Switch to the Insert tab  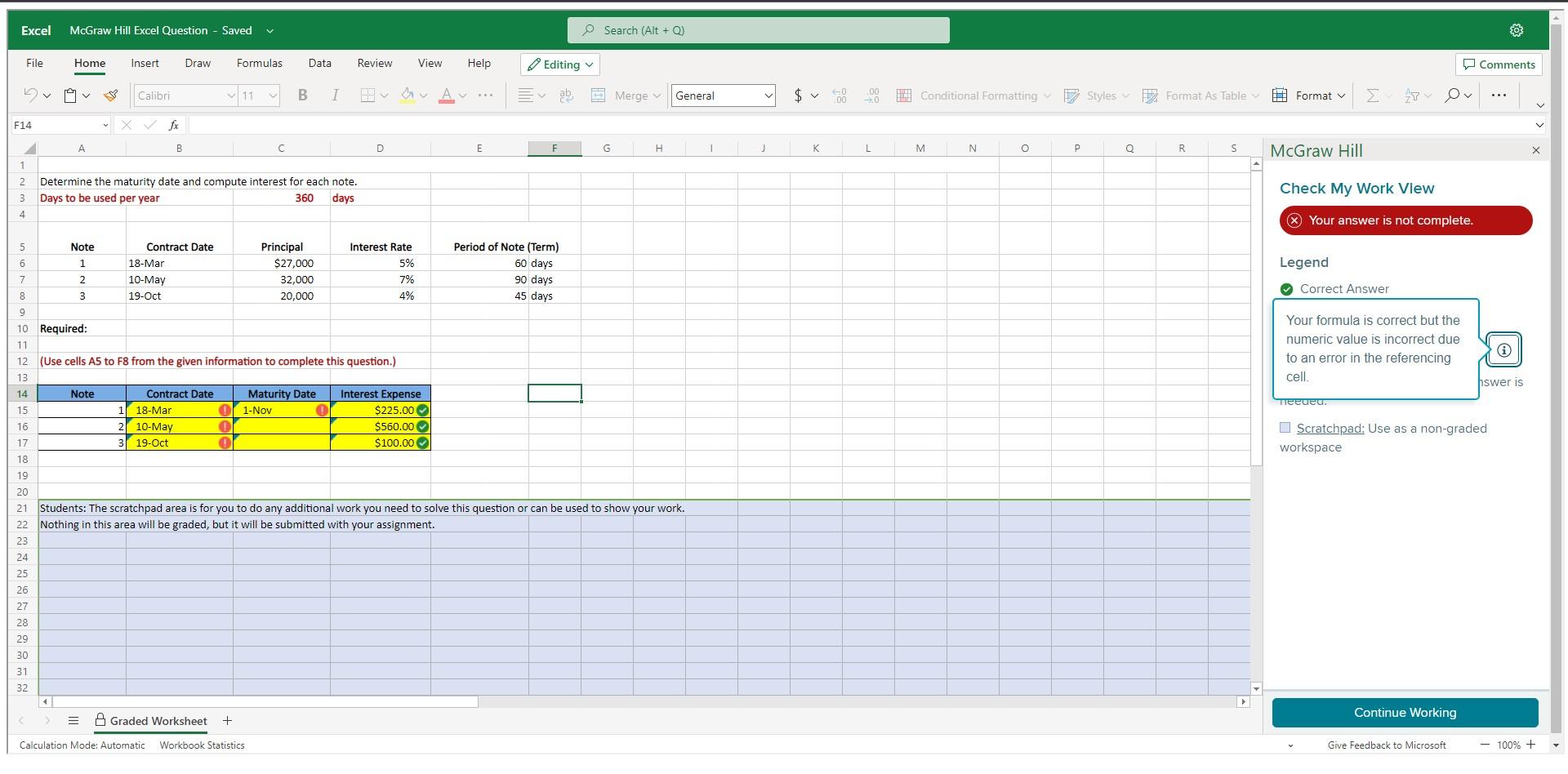point(145,63)
